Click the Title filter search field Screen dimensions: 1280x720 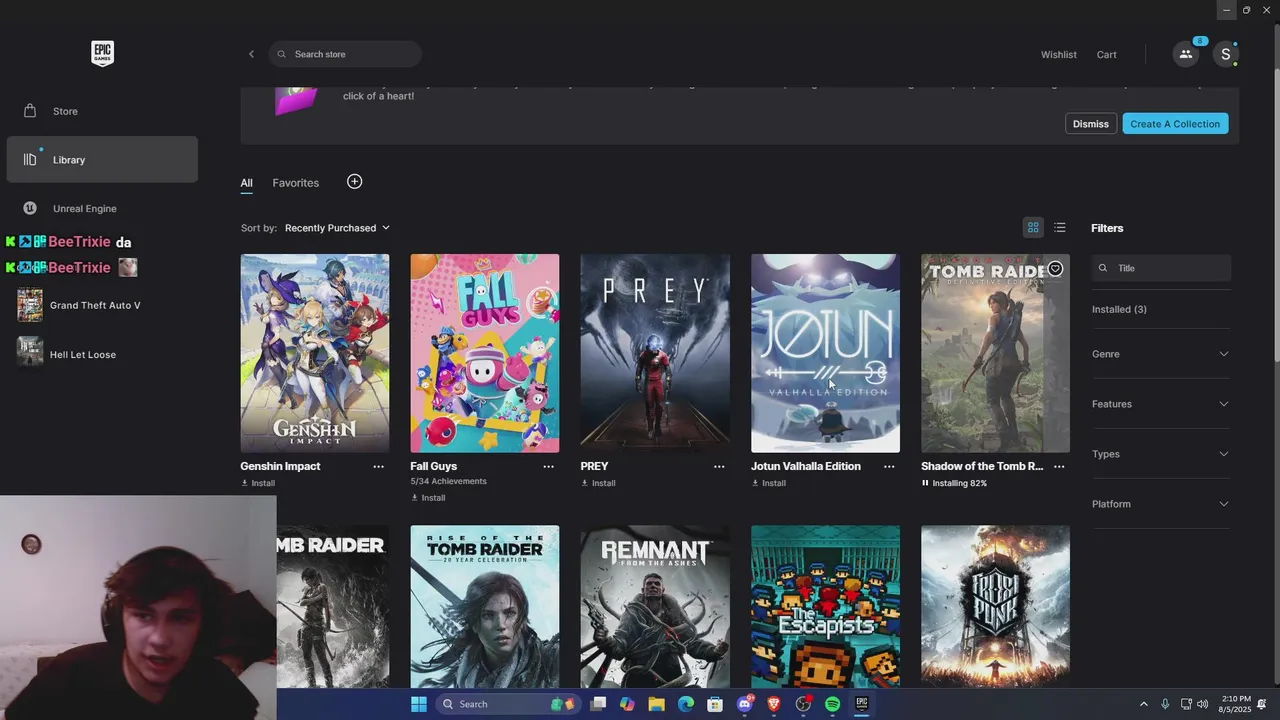(x=1161, y=268)
